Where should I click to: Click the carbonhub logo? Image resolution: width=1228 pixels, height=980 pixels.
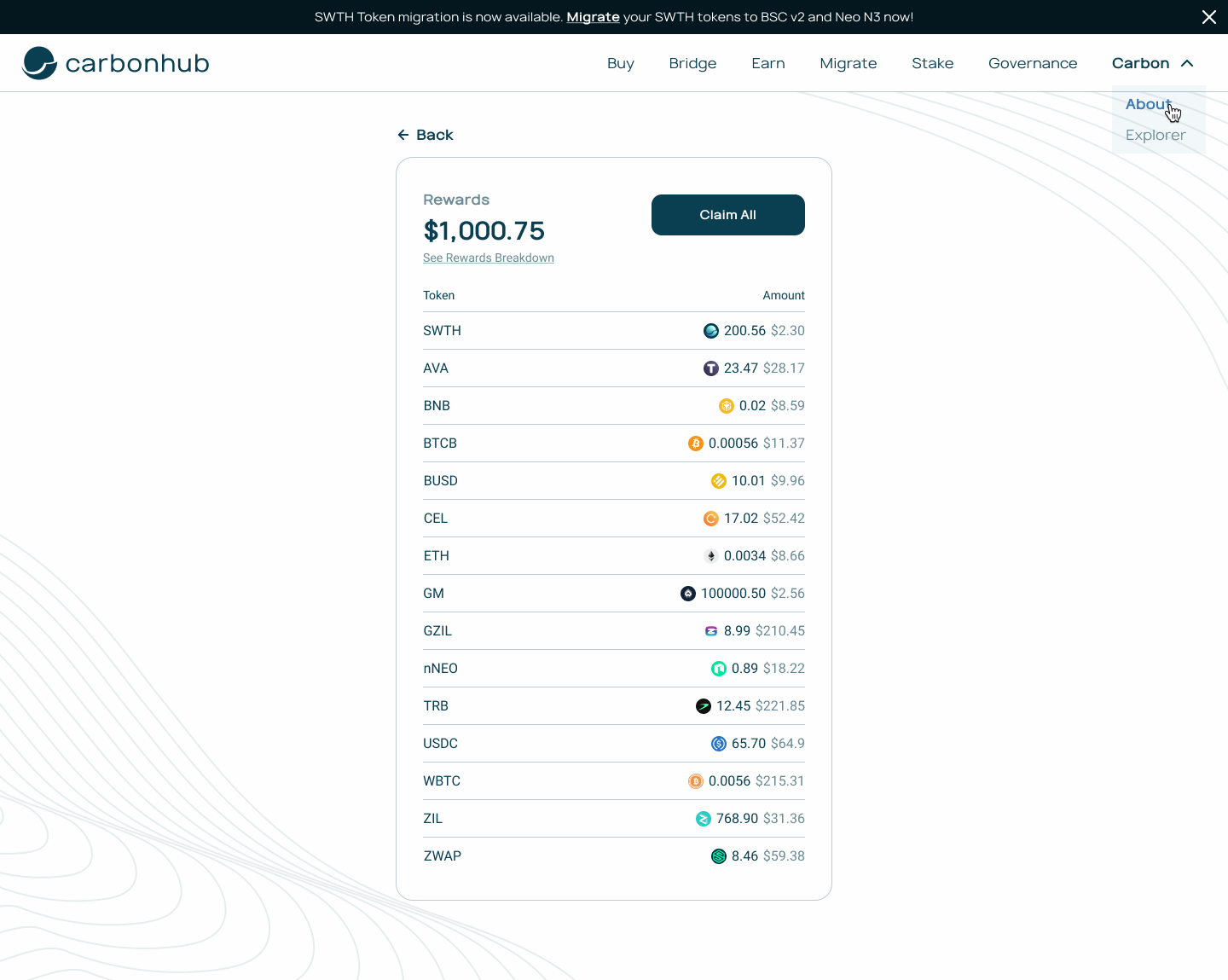click(x=115, y=63)
